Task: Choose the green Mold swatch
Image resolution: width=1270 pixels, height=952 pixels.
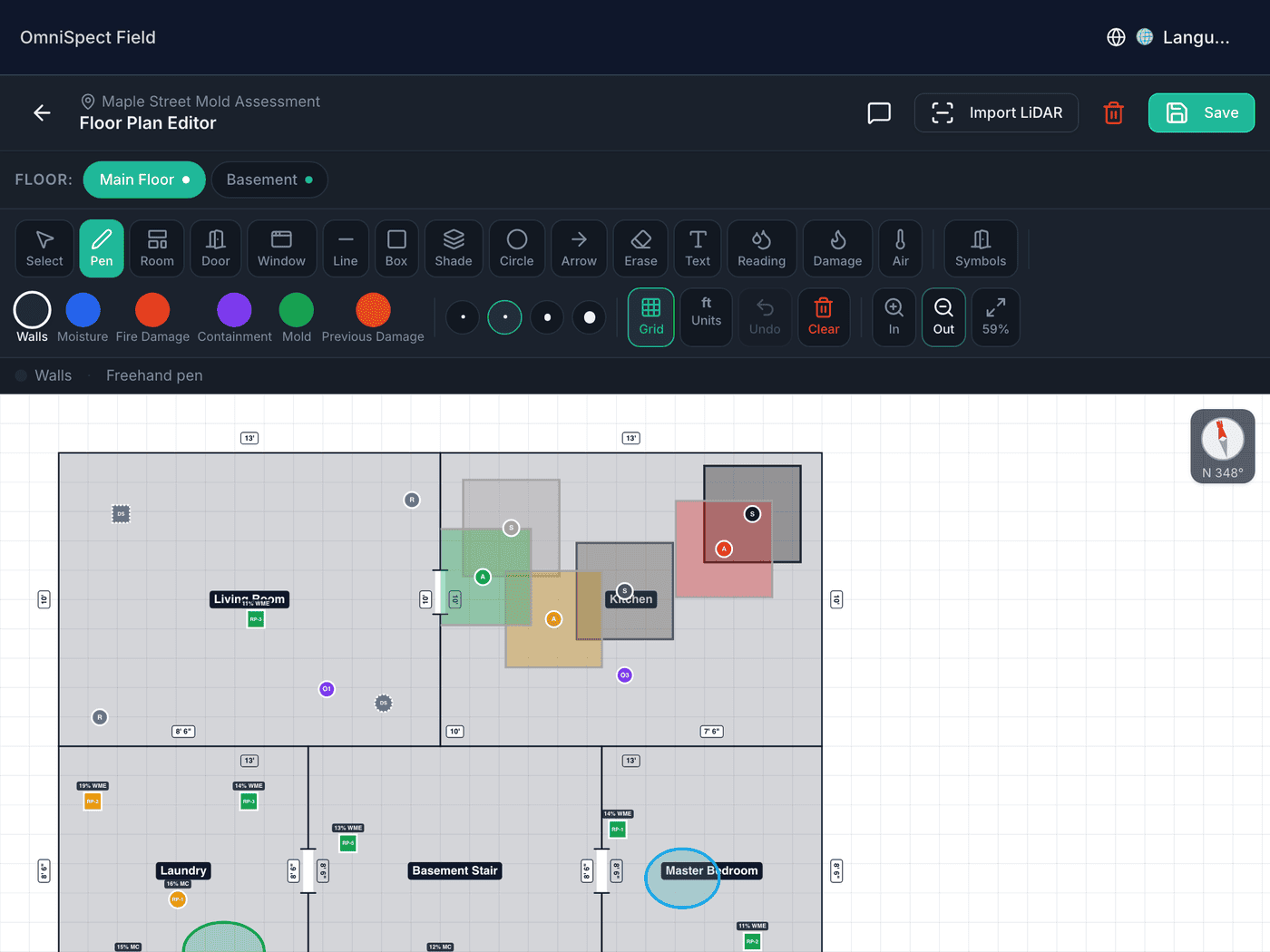Action: tap(296, 310)
